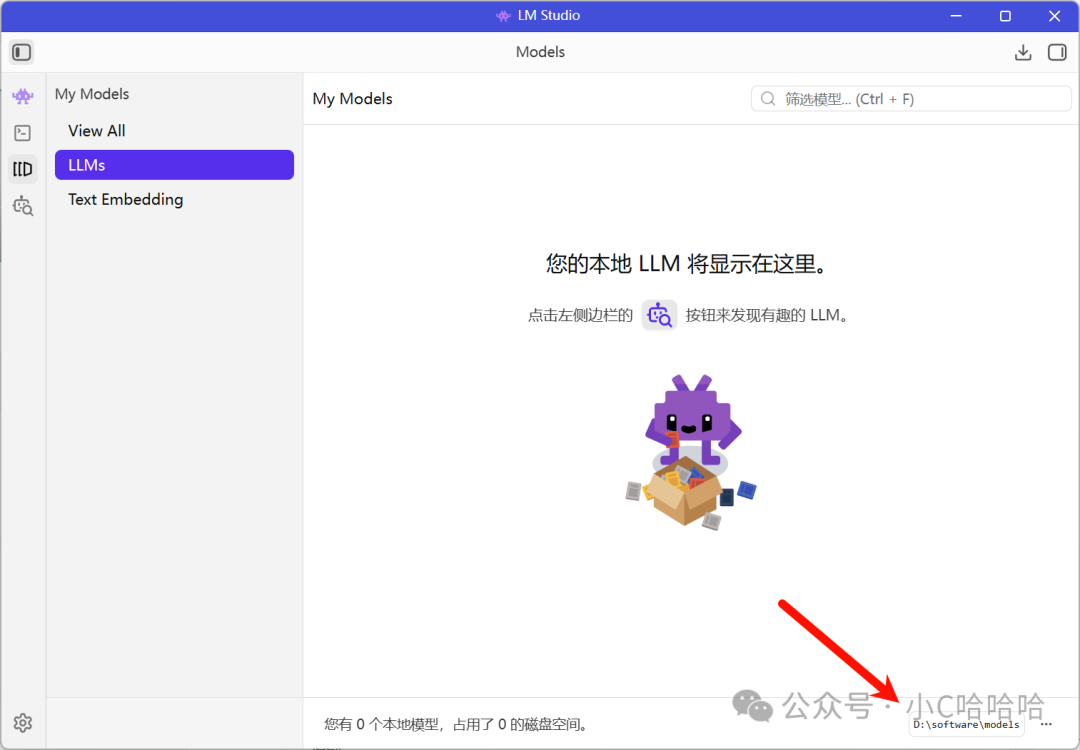Screen dimensions: 1080x750
Task: Click the D:\software\models path button
Action: click(x=966, y=725)
